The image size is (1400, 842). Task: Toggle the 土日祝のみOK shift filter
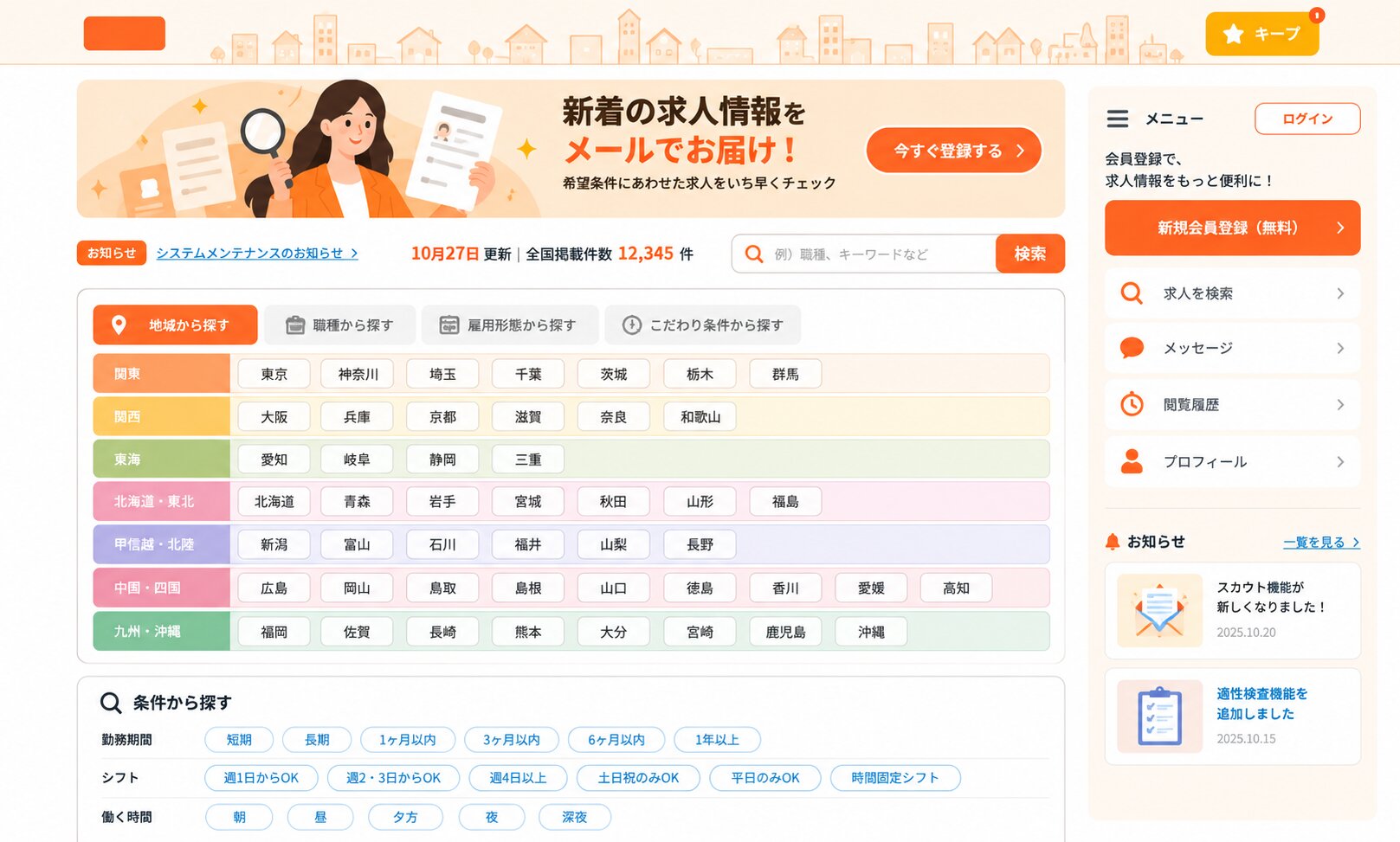pyautogui.click(x=638, y=778)
